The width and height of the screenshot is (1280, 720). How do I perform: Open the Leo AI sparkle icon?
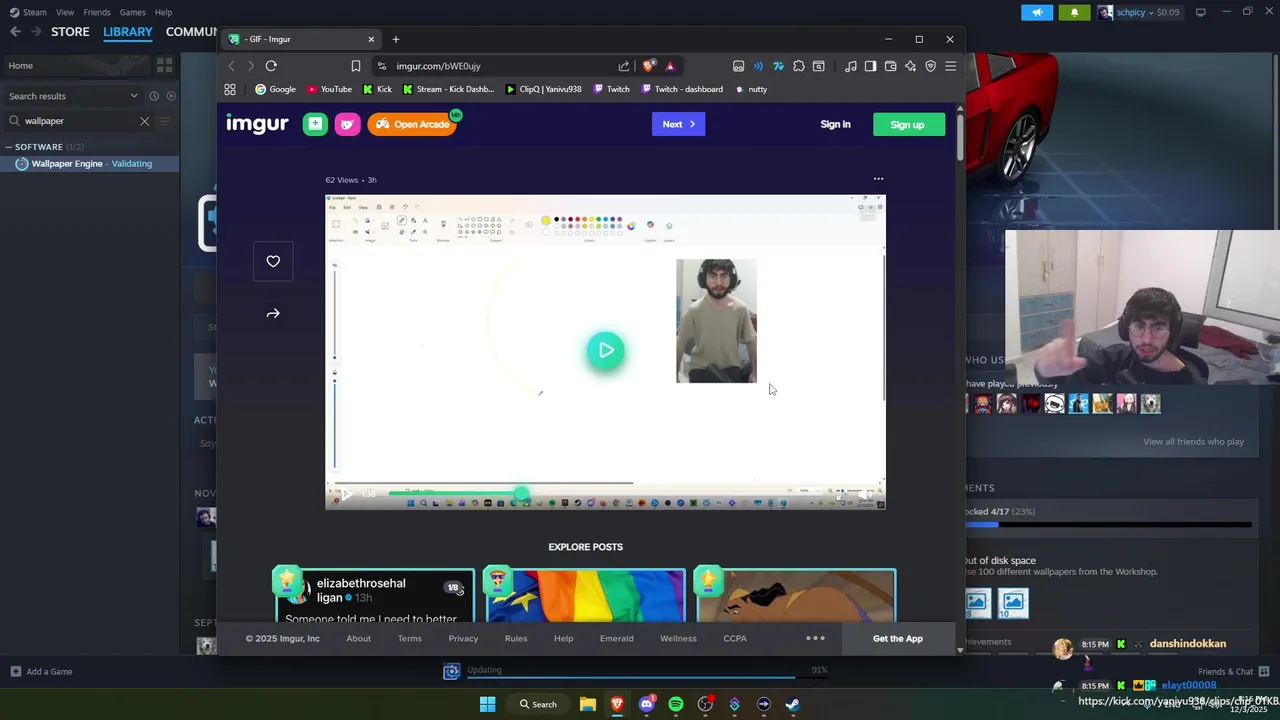click(x=910, y=66)
